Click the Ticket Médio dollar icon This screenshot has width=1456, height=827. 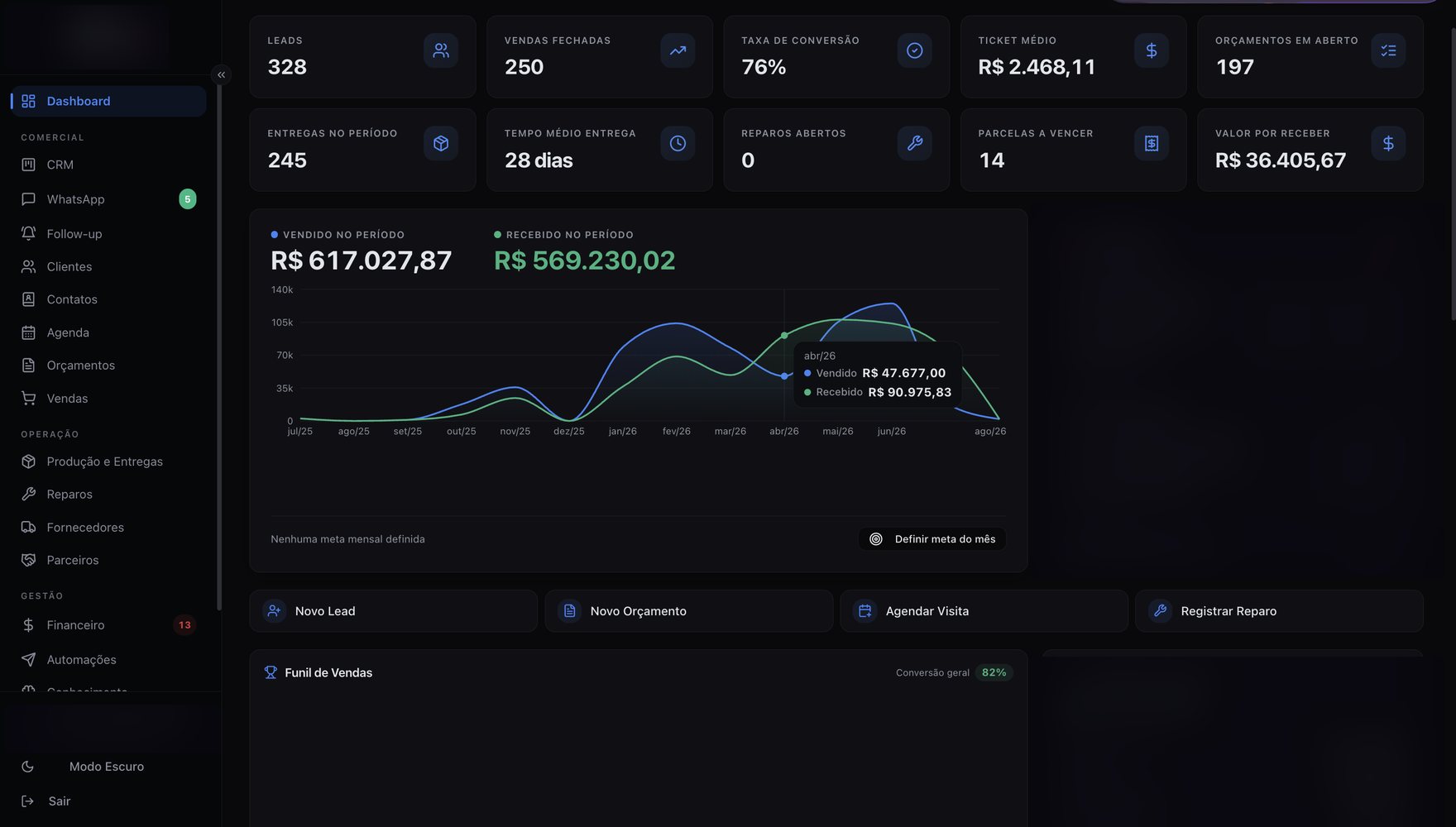[1152, 50]
